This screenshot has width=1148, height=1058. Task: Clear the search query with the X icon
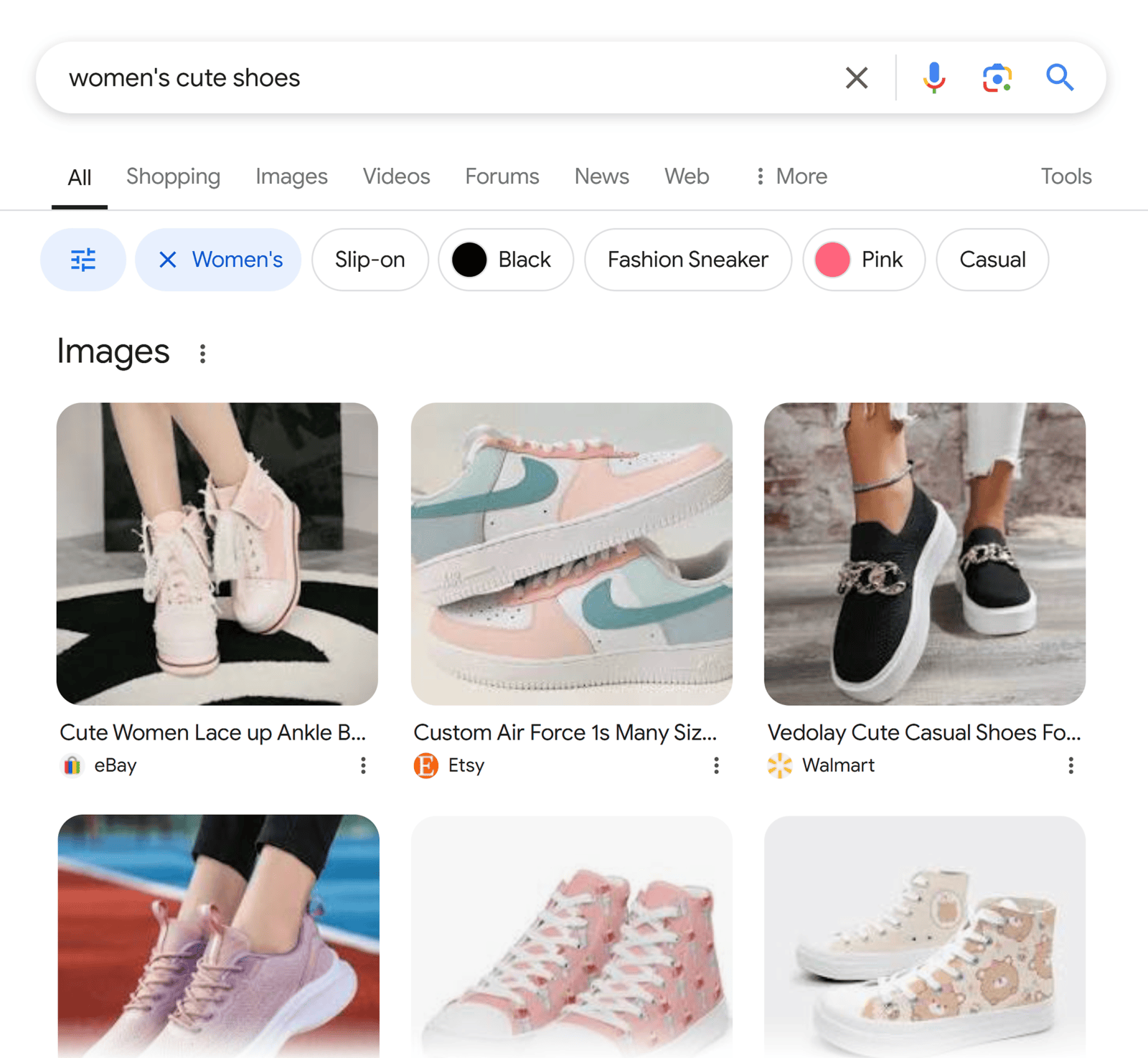855,77
